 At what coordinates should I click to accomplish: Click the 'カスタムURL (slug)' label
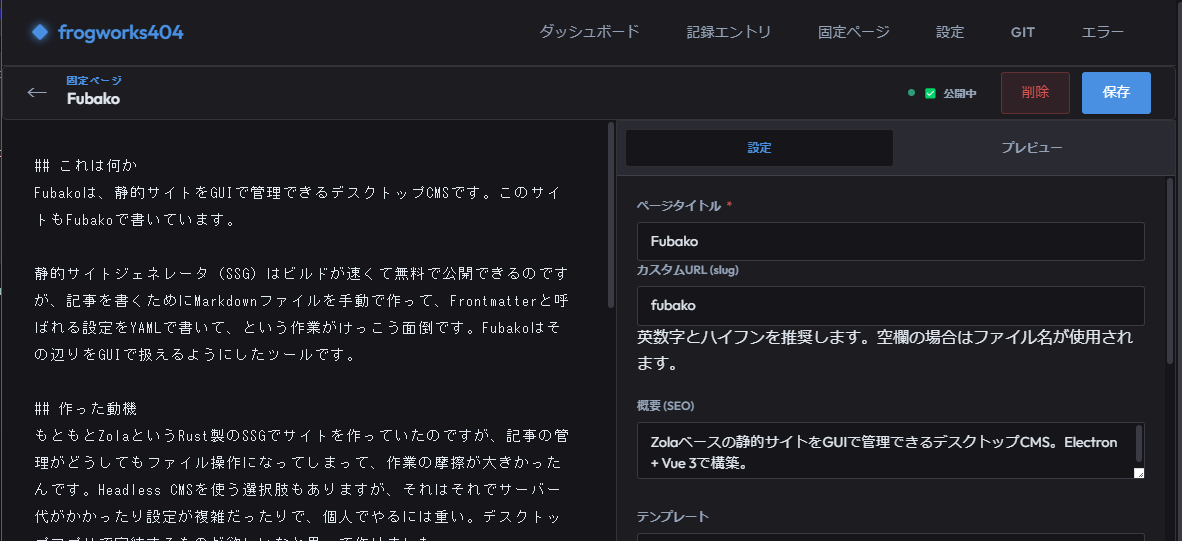pyautogui.click(x=687, y=270)
